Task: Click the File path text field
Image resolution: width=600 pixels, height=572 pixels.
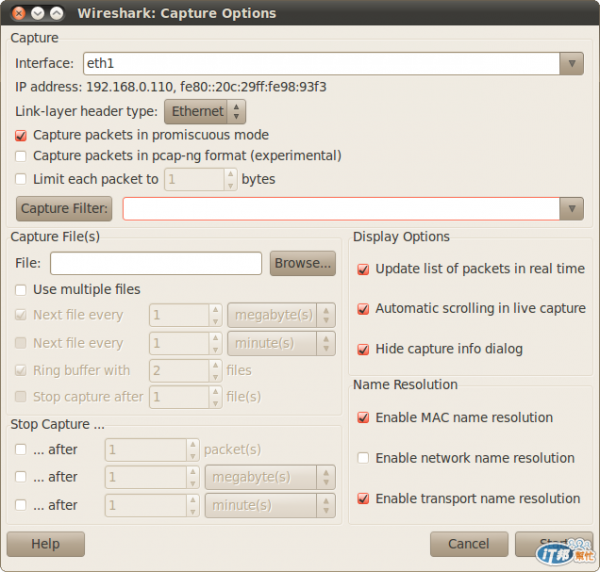Action: 156,263
